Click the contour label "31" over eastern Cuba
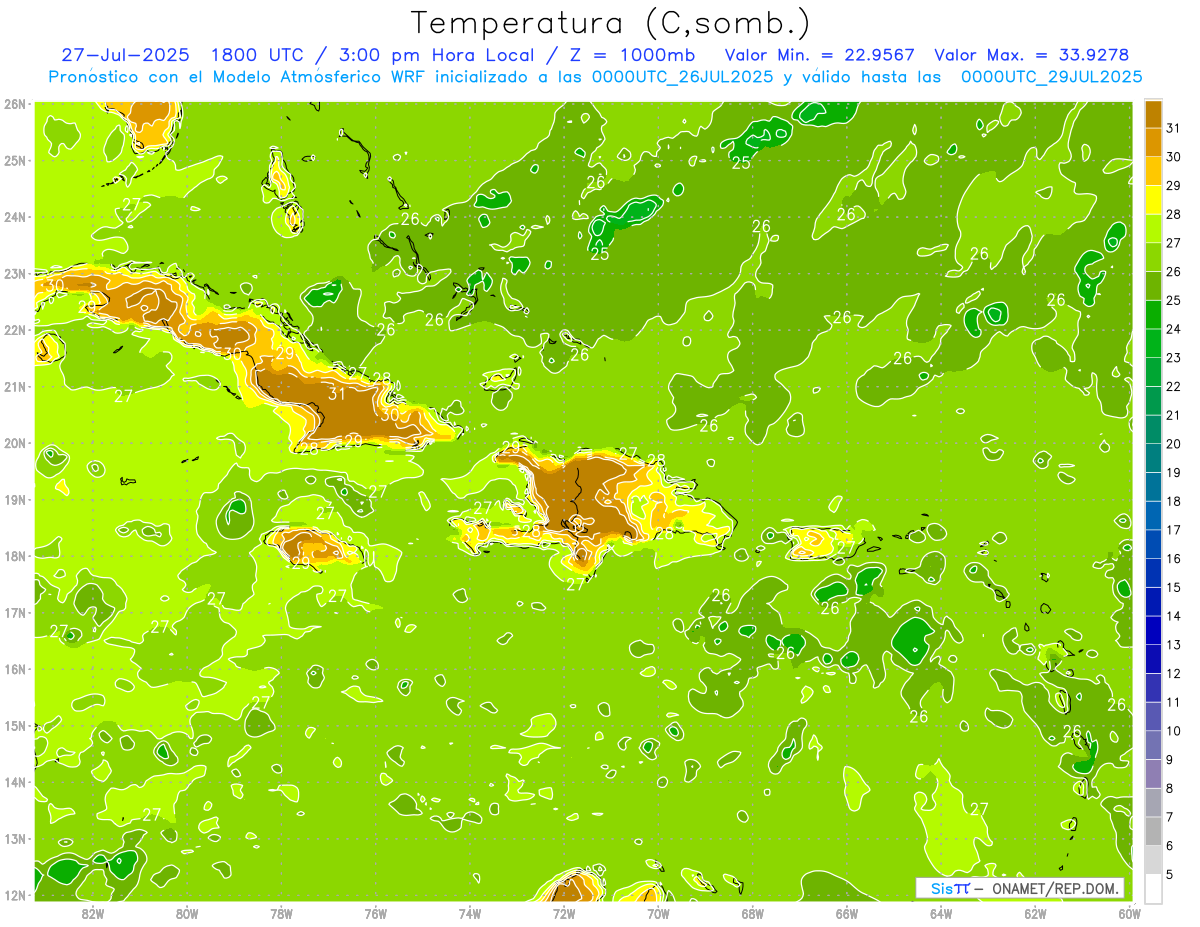The image size is (1200, 927). point(337,393)
